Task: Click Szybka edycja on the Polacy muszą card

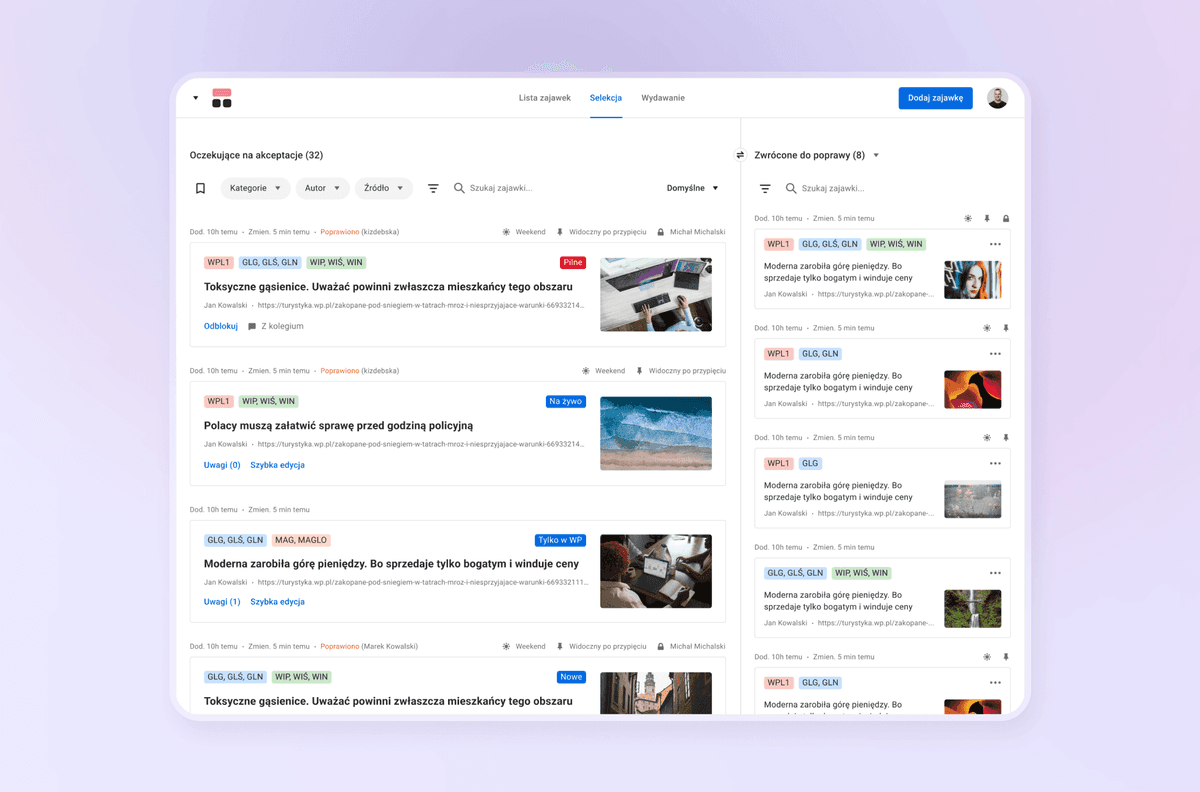Action: tap(278, 465)
